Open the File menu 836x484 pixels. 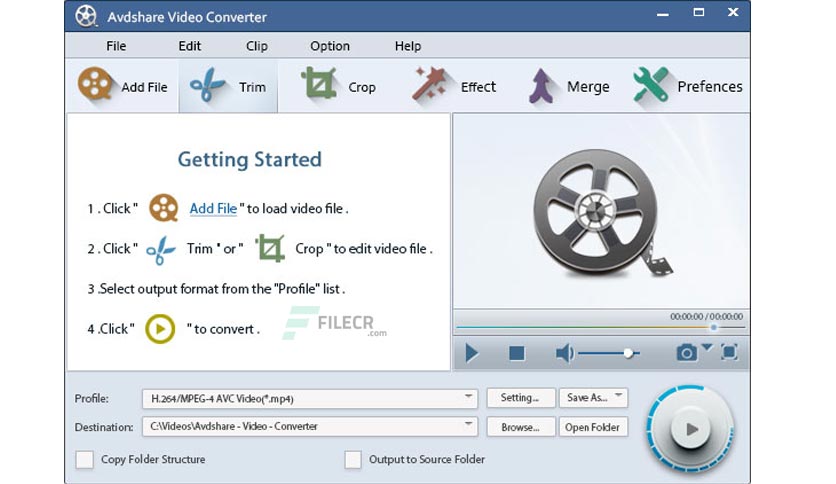pos(116,46)
